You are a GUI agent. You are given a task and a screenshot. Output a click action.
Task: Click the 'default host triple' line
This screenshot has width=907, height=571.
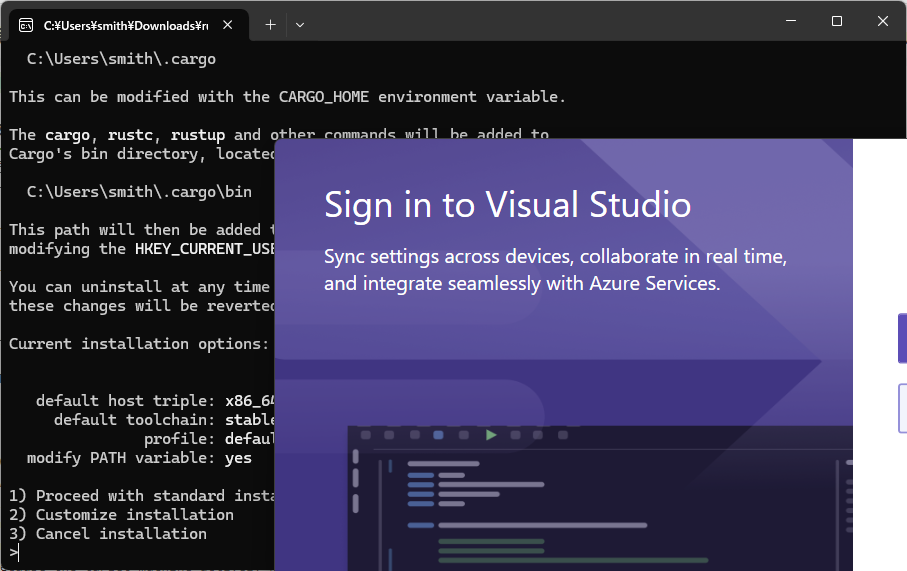155,401
